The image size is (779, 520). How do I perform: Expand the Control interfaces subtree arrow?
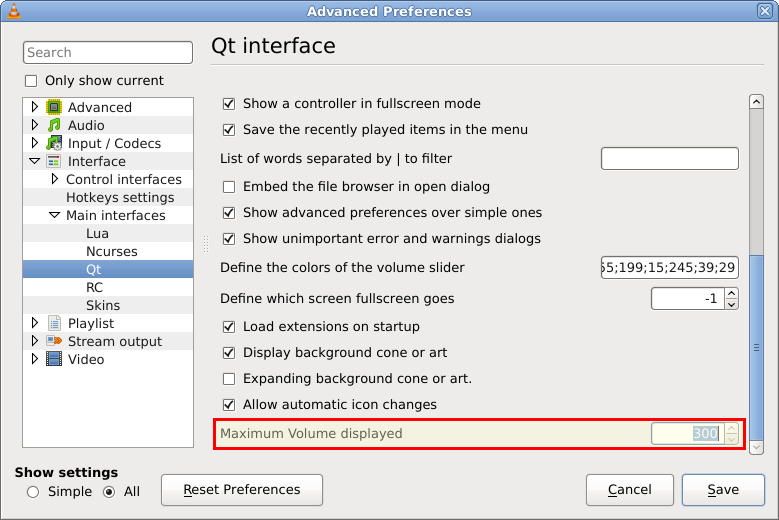pyautogui.click(x=55, y=179)
